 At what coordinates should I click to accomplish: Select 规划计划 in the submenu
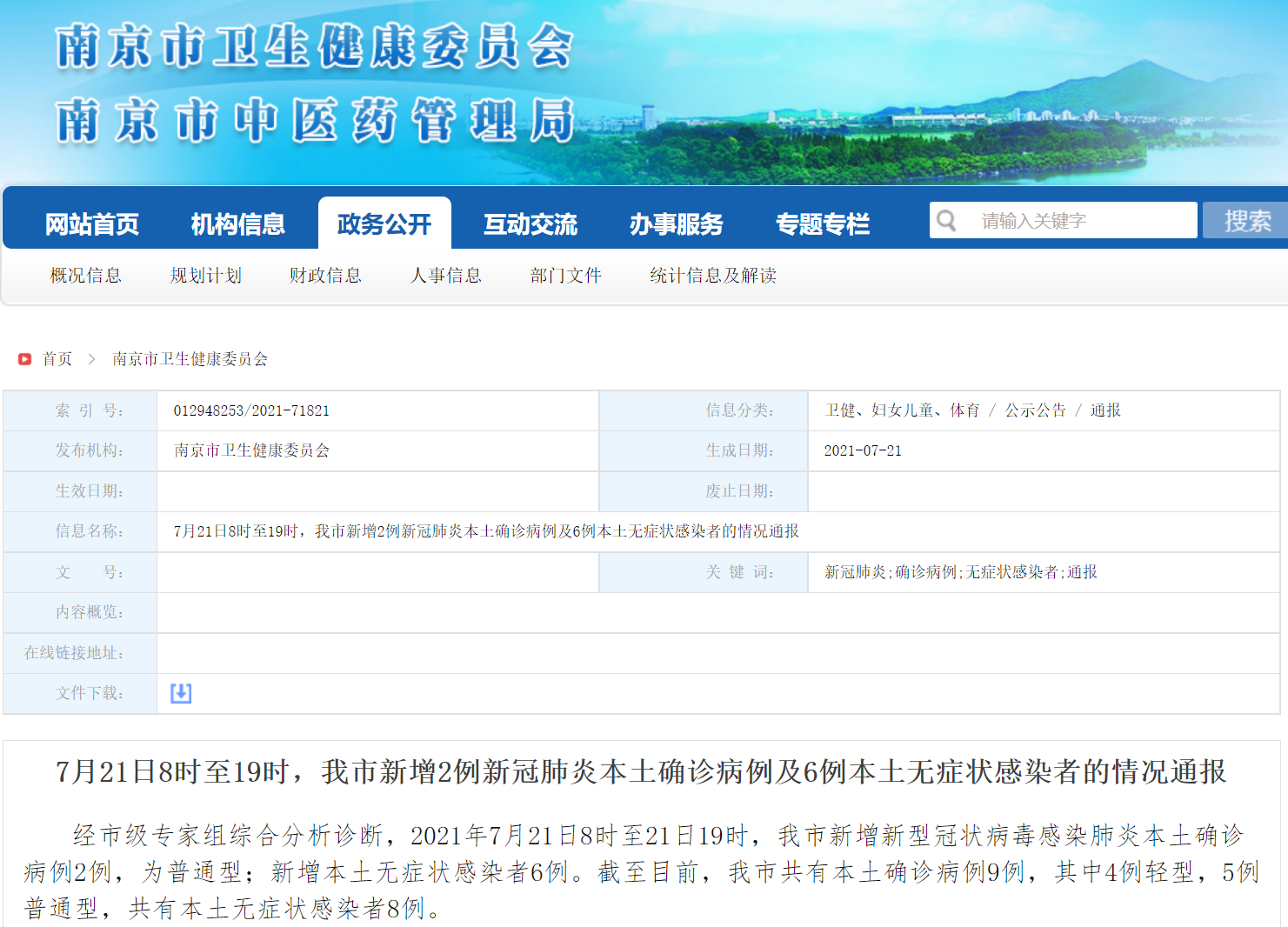click(x=206, y=276)
